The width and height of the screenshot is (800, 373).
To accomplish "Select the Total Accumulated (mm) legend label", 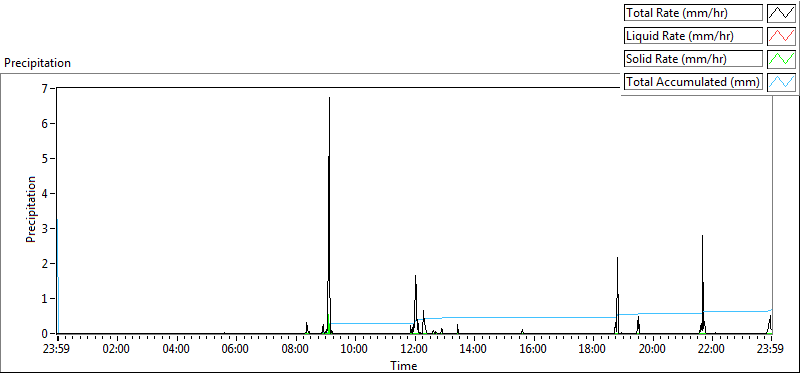I will click(x=693, y=82).
